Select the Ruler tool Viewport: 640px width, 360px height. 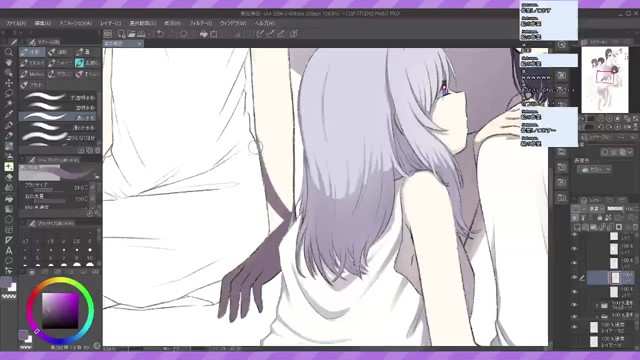coord(9,240)
